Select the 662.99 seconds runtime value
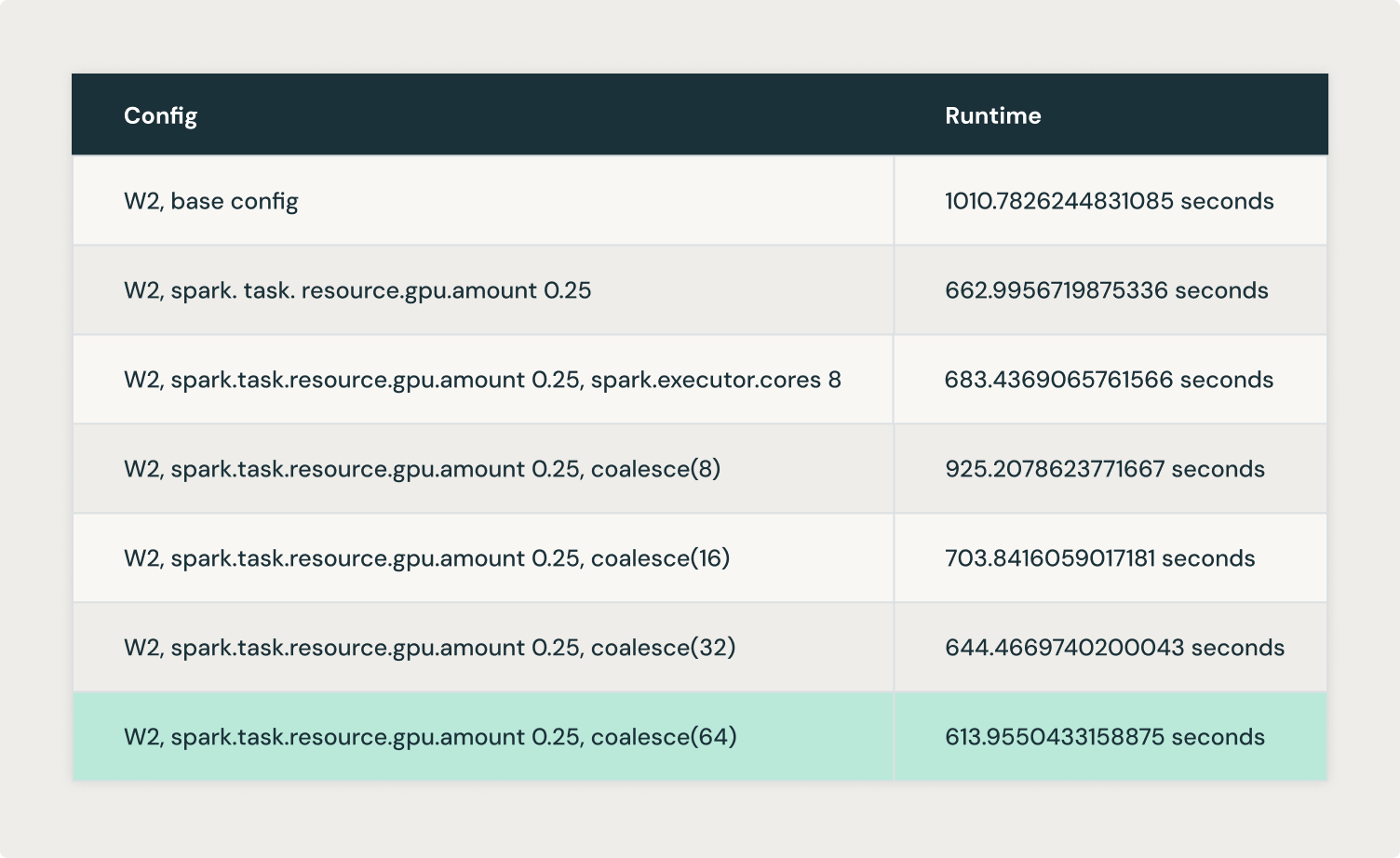 point(1106,290)
